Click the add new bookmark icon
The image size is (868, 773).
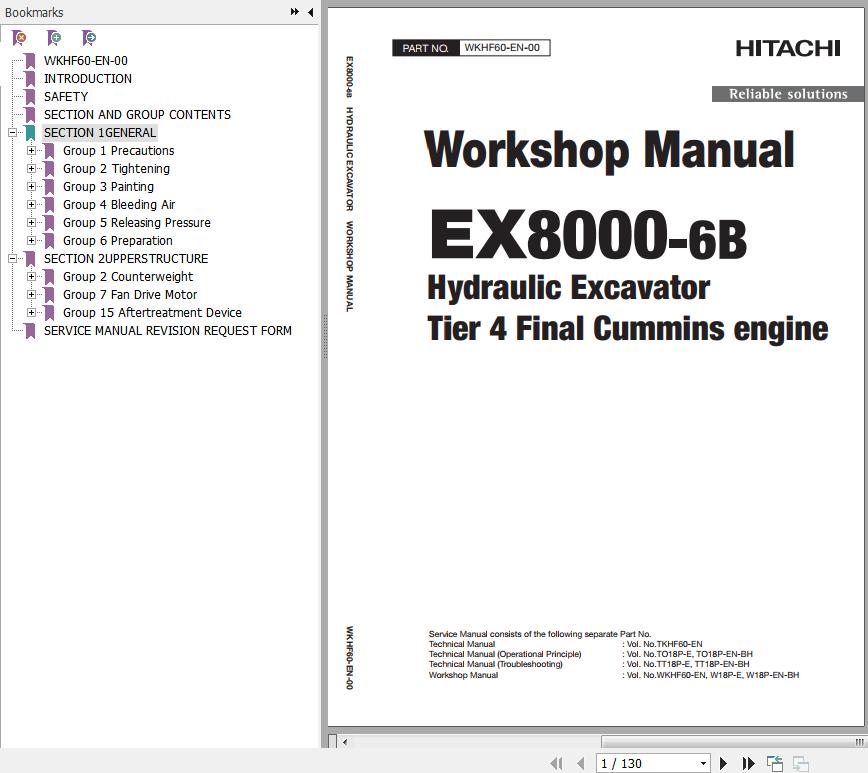54,38
